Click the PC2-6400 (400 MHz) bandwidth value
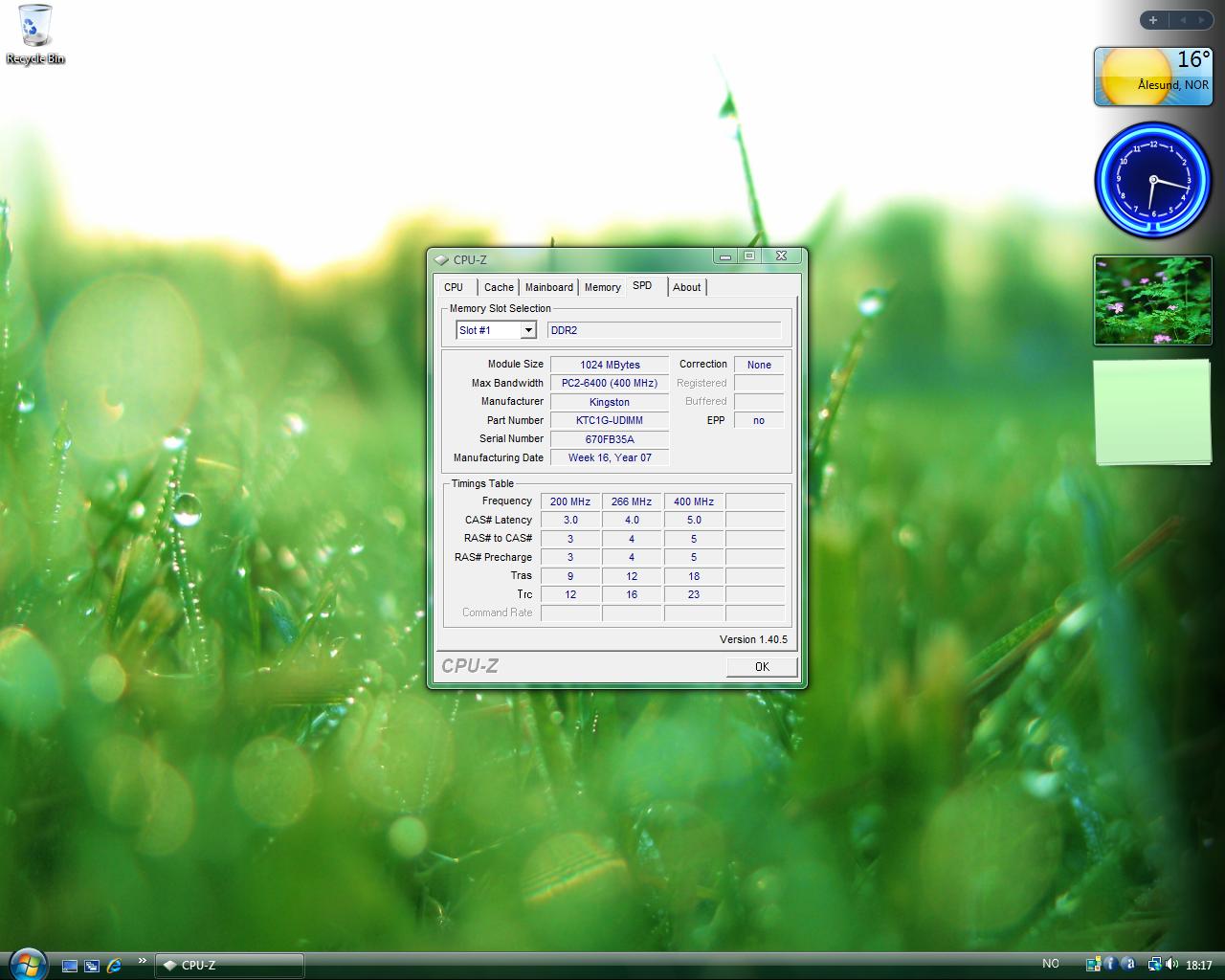Image resolution: width=1225 pixels, height=980 pixels. coord(610,383)
